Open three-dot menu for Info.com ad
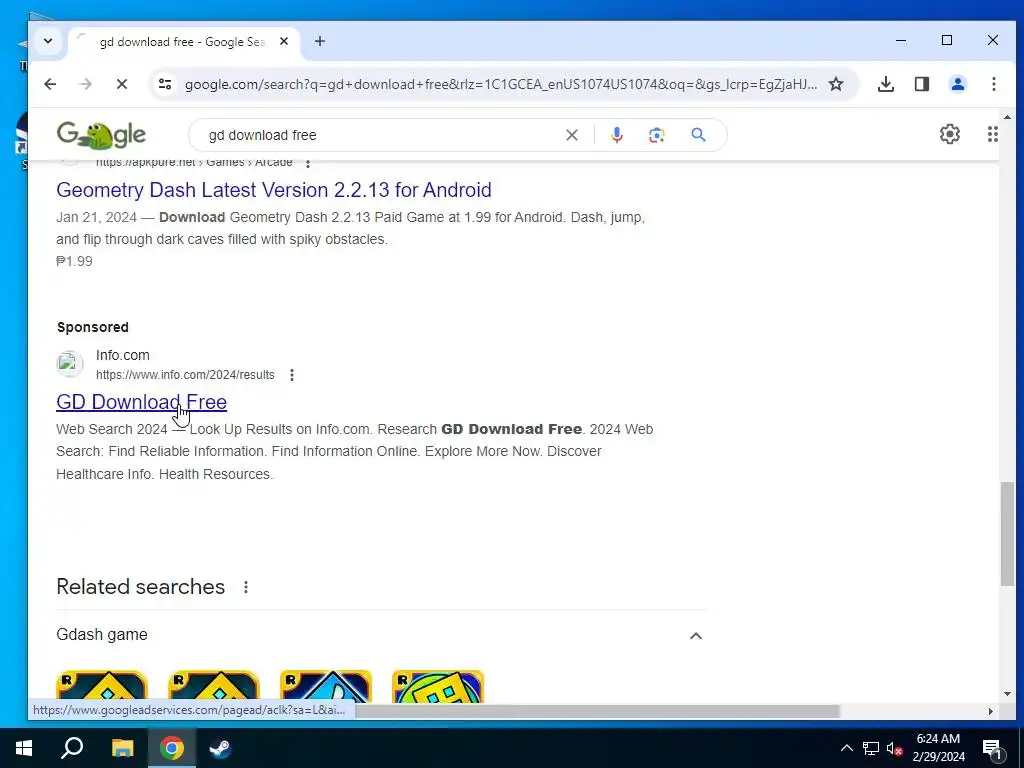This screenshot has height=768, width=1024. 292,375
